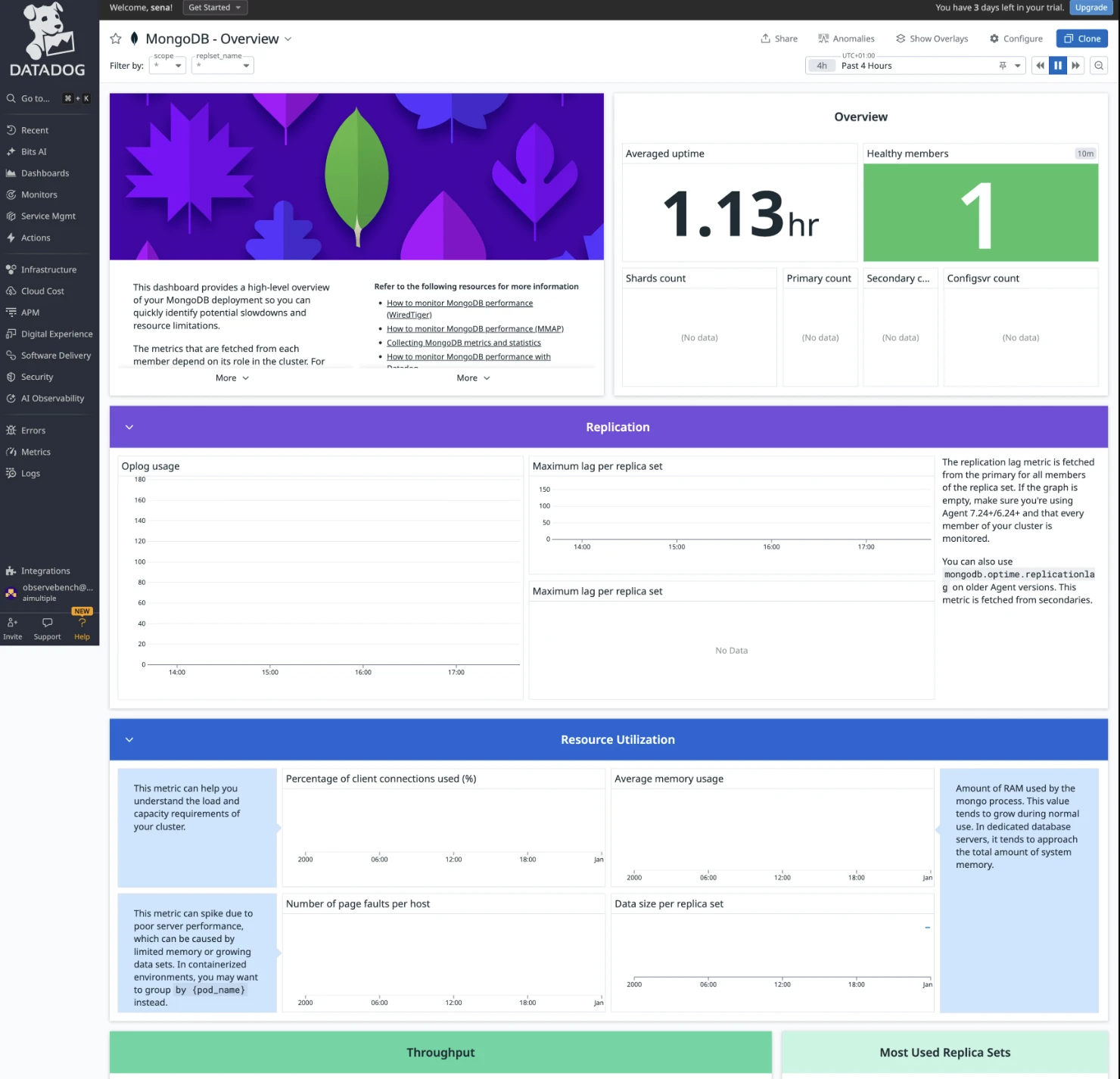The height and width of the screenshot is (1079, 1120).
Task: Click the Most Used Replica Sets header
Action: (x=944, y=1052)
